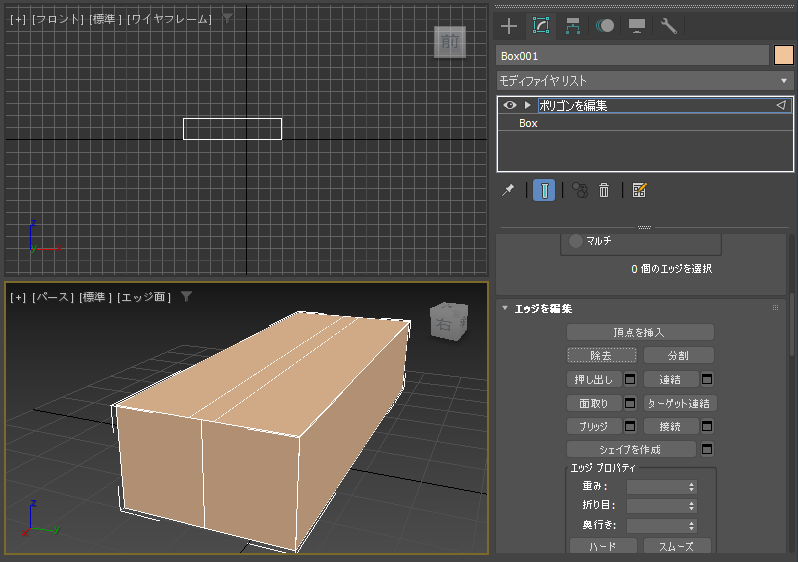Open the [ワイヤフレーム] shading menu
798x562 pixels.
pos(169,19)
